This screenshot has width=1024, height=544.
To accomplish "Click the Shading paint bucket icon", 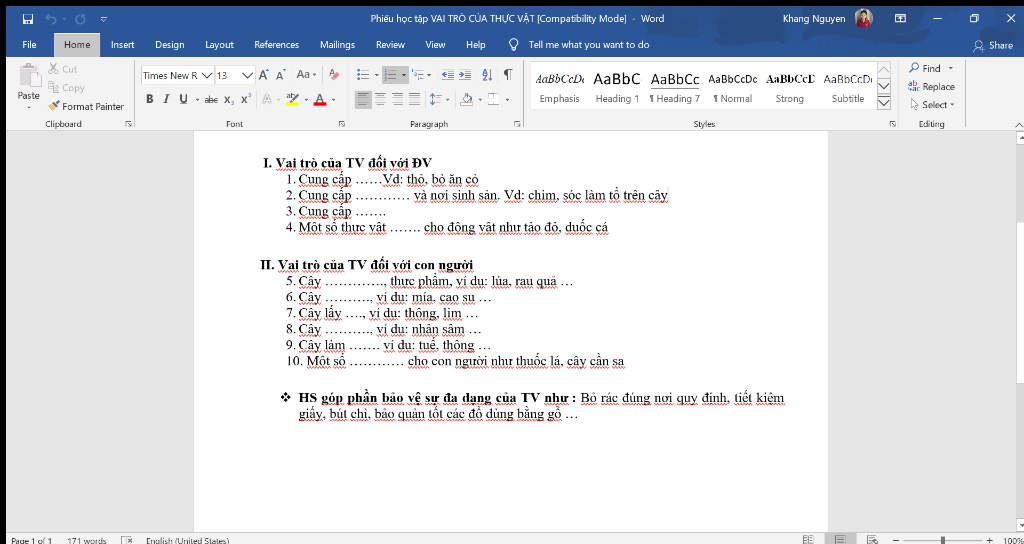I will (466, 99).
